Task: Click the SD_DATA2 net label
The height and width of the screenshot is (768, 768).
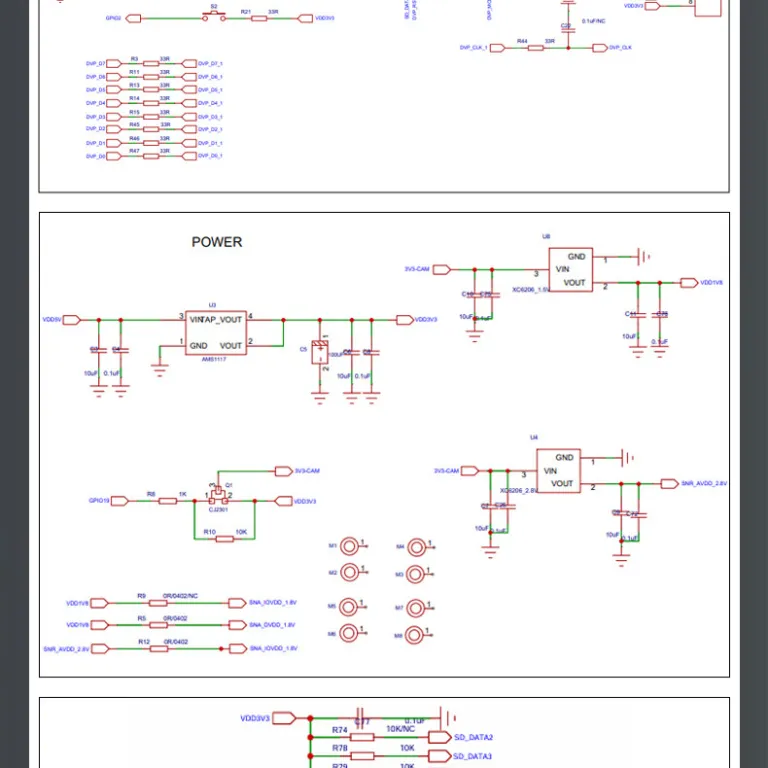Action: click(473, 737)
